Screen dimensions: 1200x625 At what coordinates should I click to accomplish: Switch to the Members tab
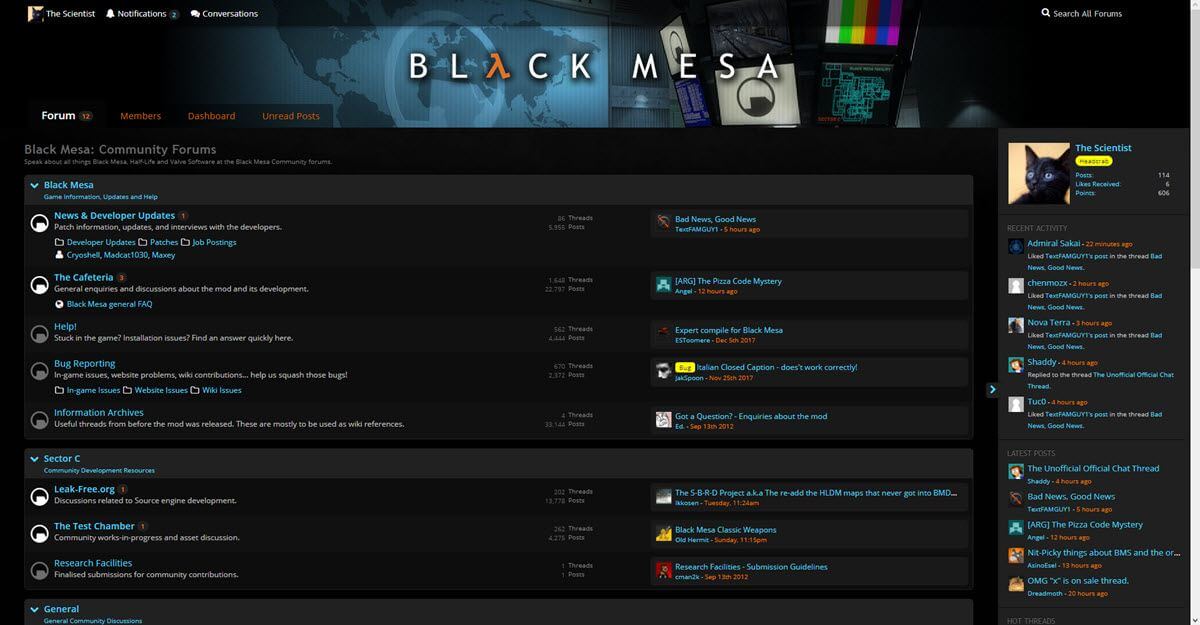(x=140, y=116)
